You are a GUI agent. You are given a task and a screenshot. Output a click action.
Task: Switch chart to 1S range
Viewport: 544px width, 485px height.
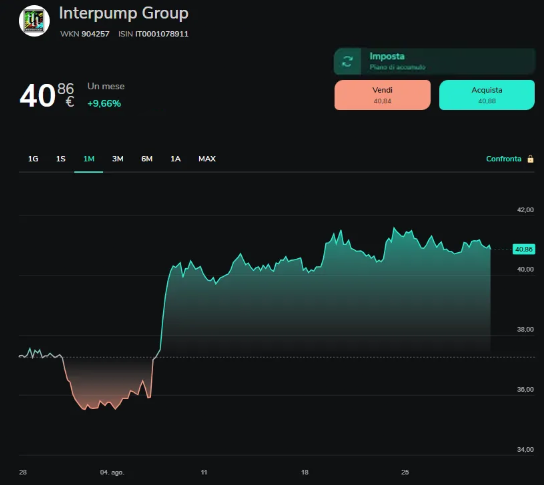tap(61, 159)
